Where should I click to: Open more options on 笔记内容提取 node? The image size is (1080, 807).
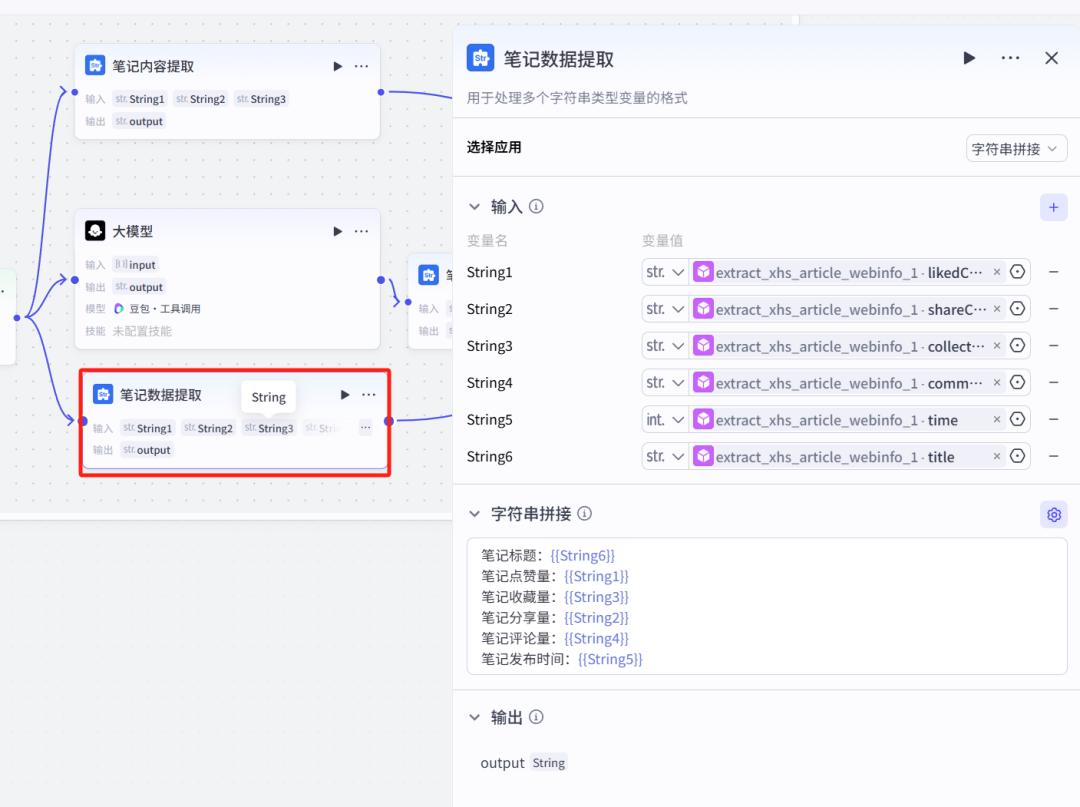coord(362,66)
